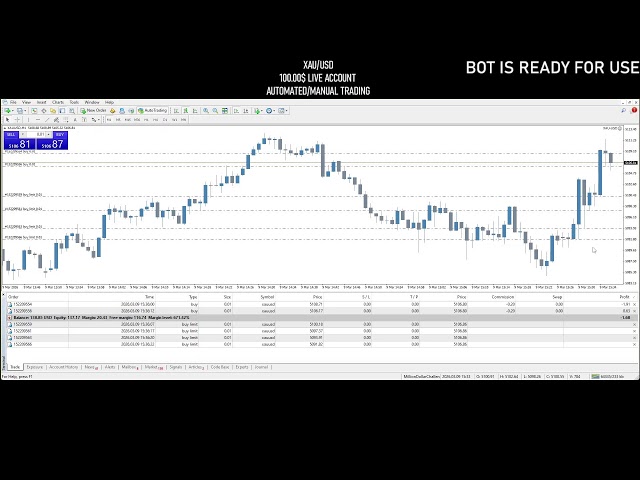Expand the Profiles dropdown arrow
Viewport: 640px width, 480px height.
(25, 111)
